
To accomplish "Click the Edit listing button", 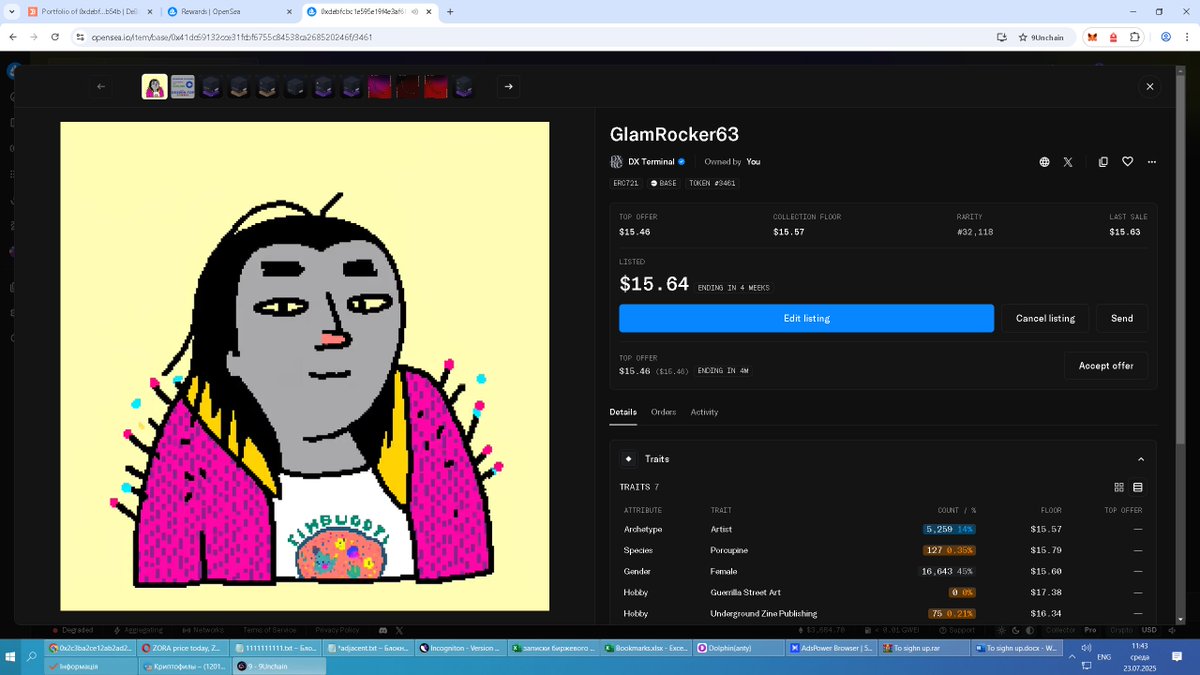I will 806,318.
